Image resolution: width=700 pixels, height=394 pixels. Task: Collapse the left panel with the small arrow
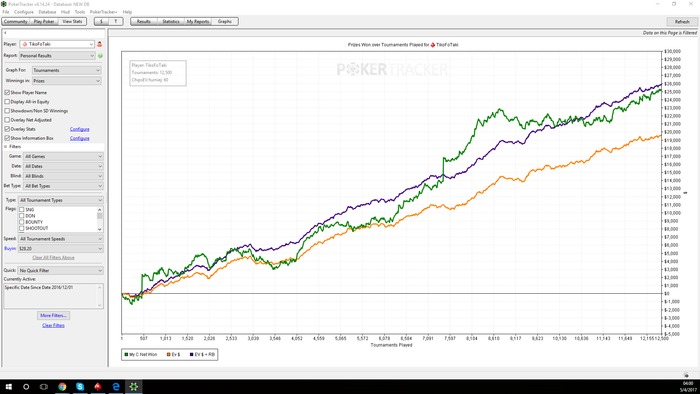pos(5,33)
